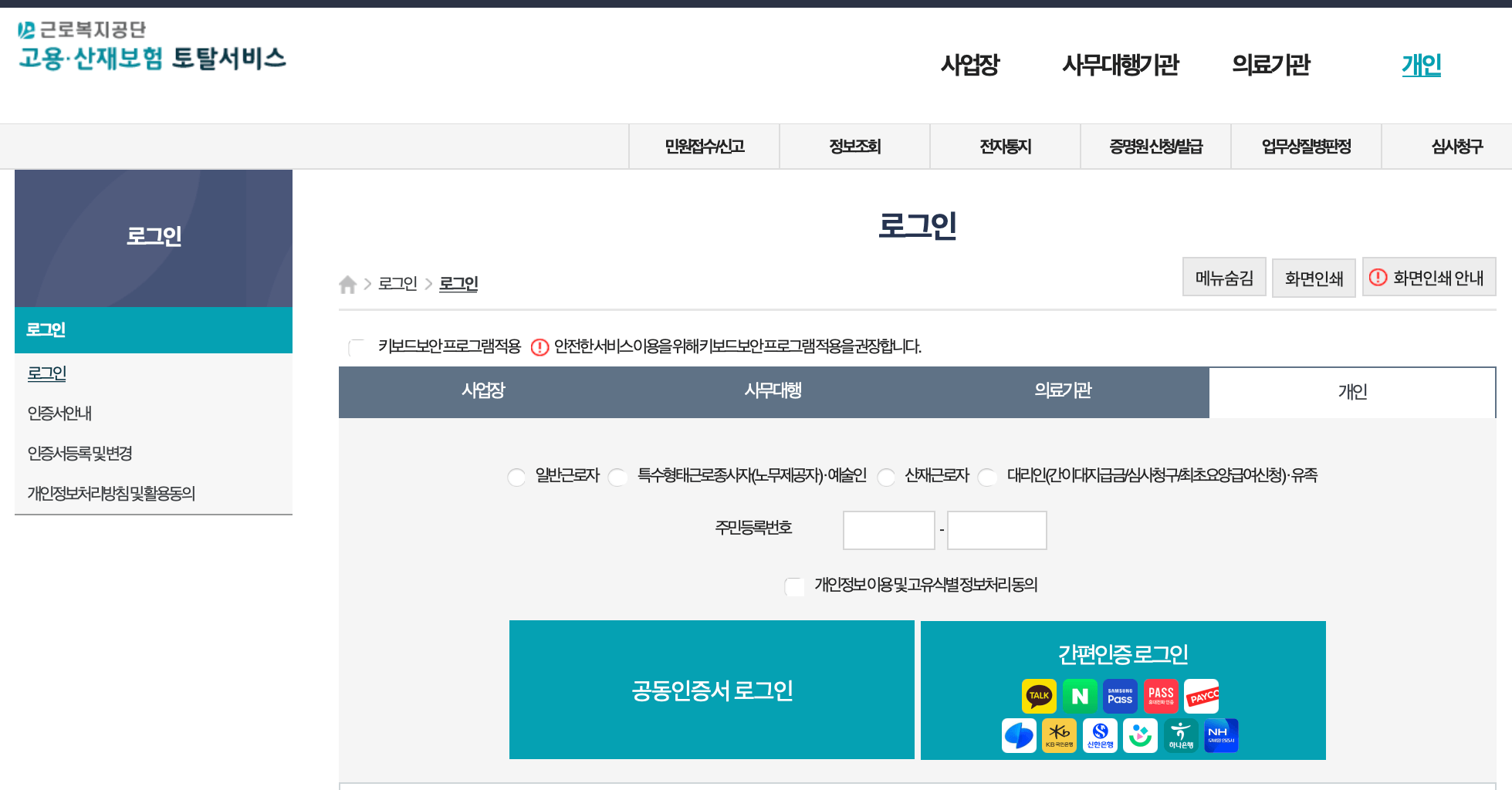This screenshot has height=790, width=1512.
Task: Switch to the 사무대행 login tab
Action: [x=773, y=391]
